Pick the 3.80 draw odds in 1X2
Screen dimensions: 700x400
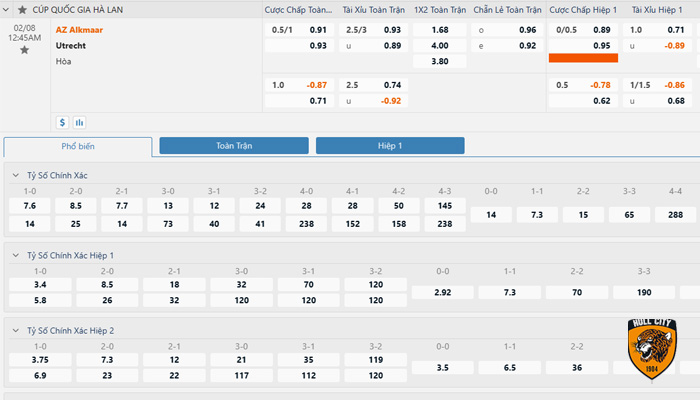439,61
